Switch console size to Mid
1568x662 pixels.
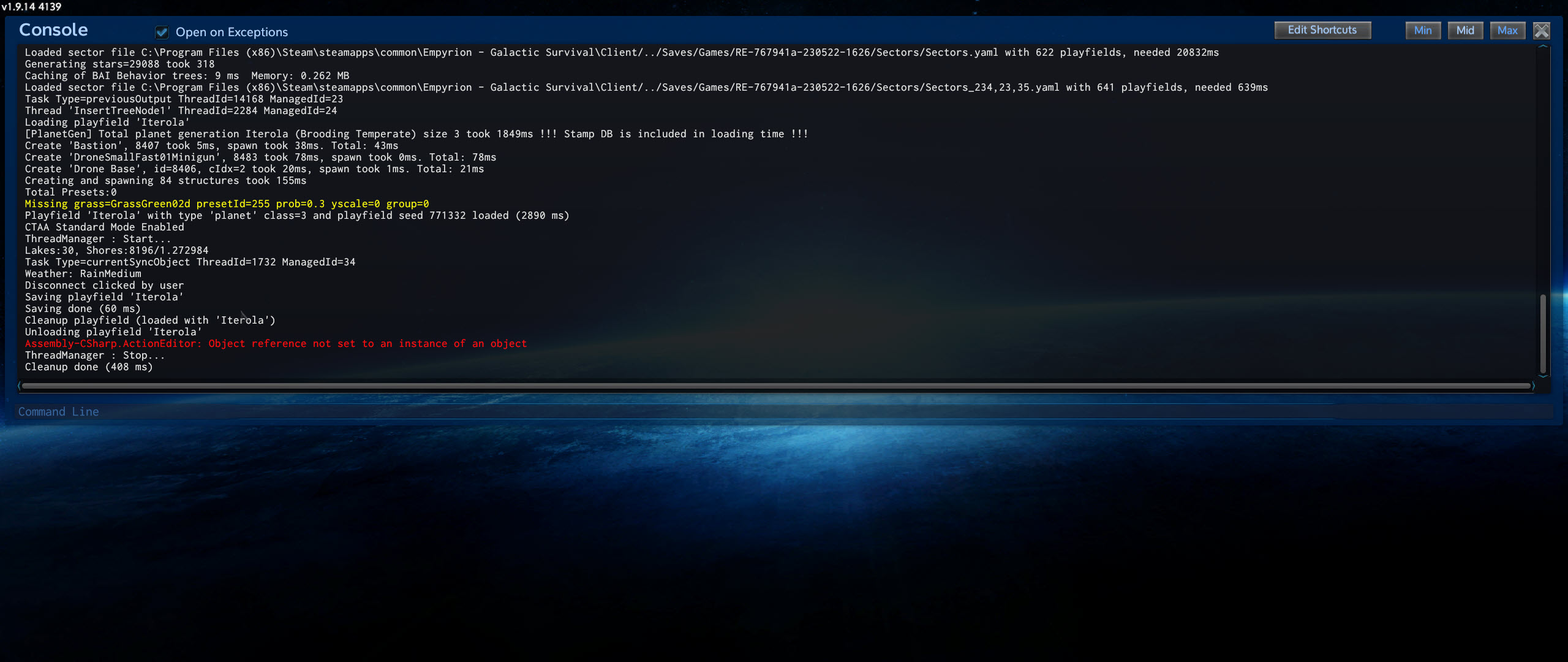tap(1464, 30)
